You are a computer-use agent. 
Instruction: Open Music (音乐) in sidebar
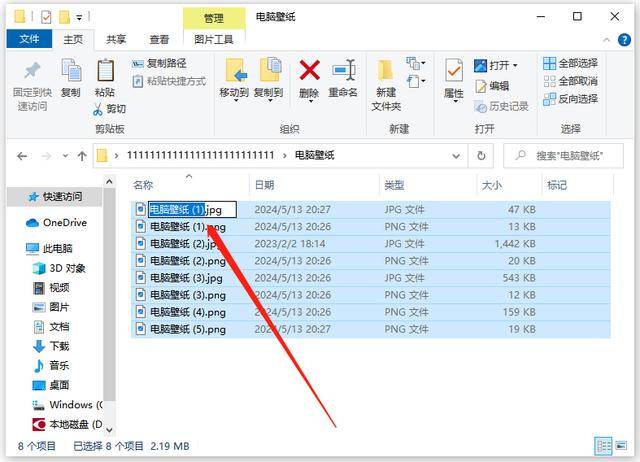pos(51,366)
